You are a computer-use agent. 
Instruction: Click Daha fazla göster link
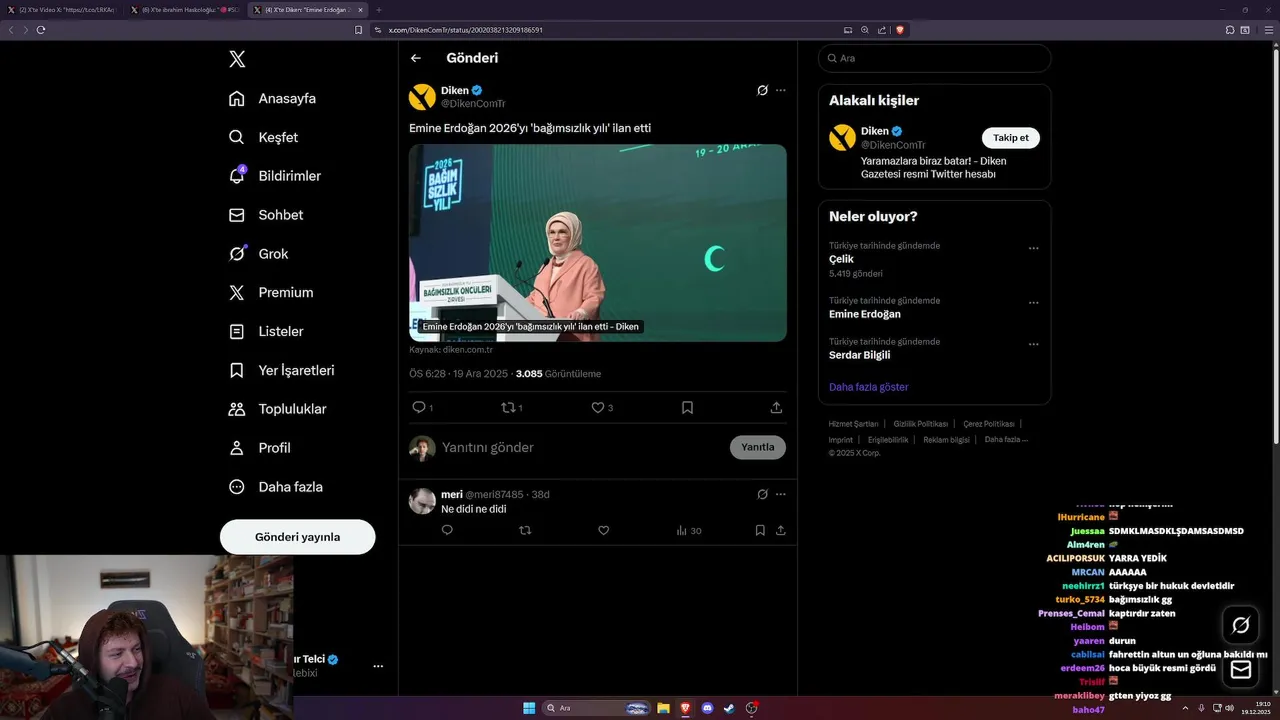[x=869, y=387]
